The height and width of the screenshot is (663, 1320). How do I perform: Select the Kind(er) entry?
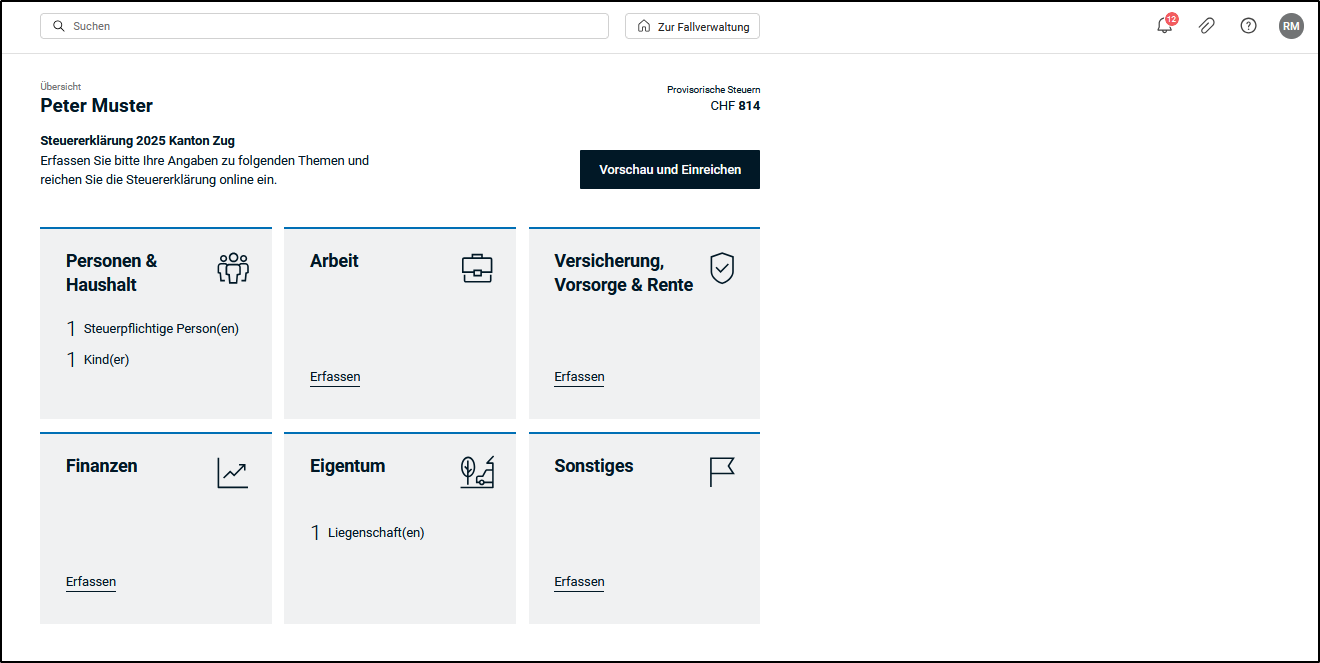98,360
